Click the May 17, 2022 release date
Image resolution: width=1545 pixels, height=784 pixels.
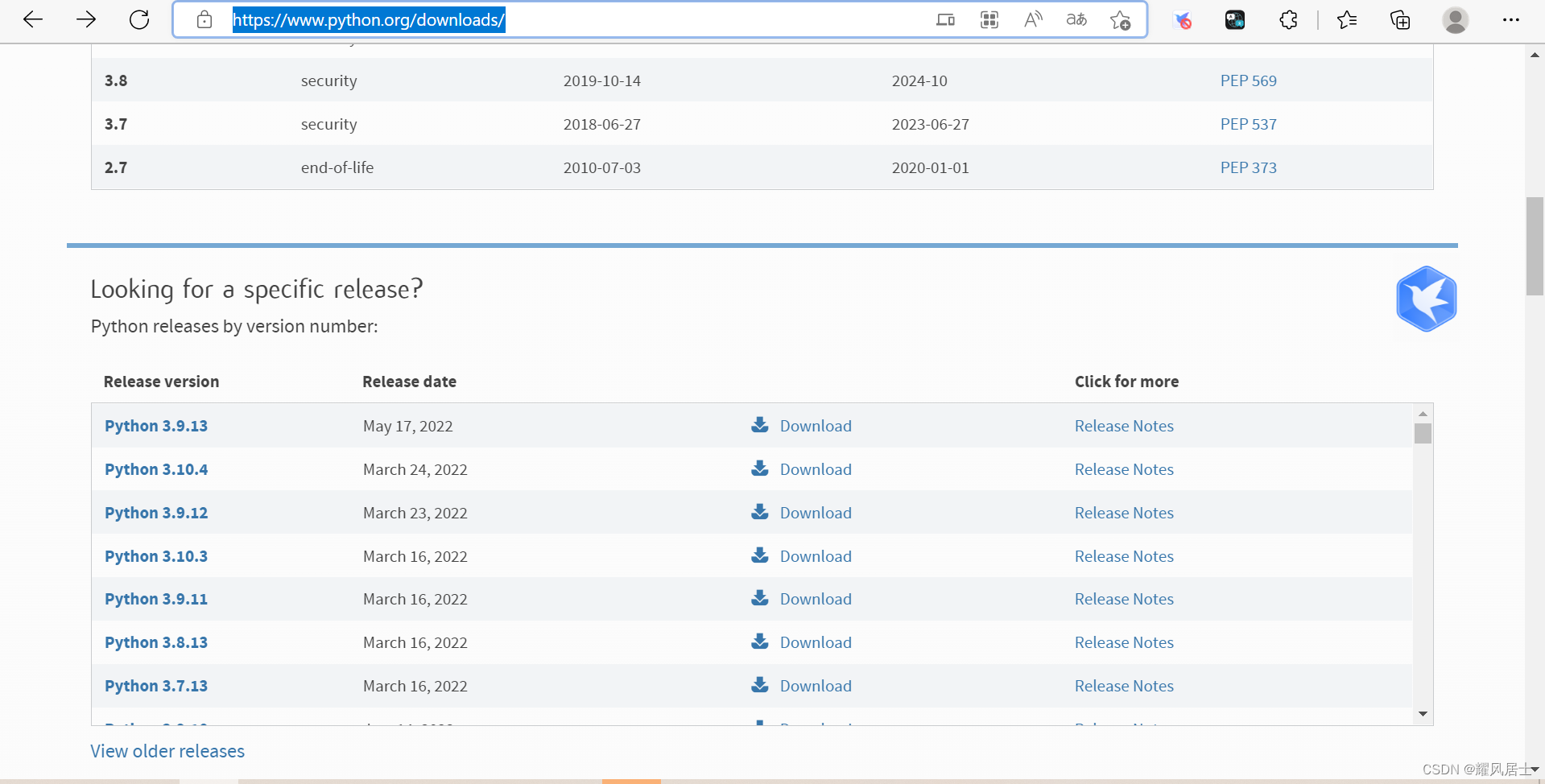(x=408, y=426)
